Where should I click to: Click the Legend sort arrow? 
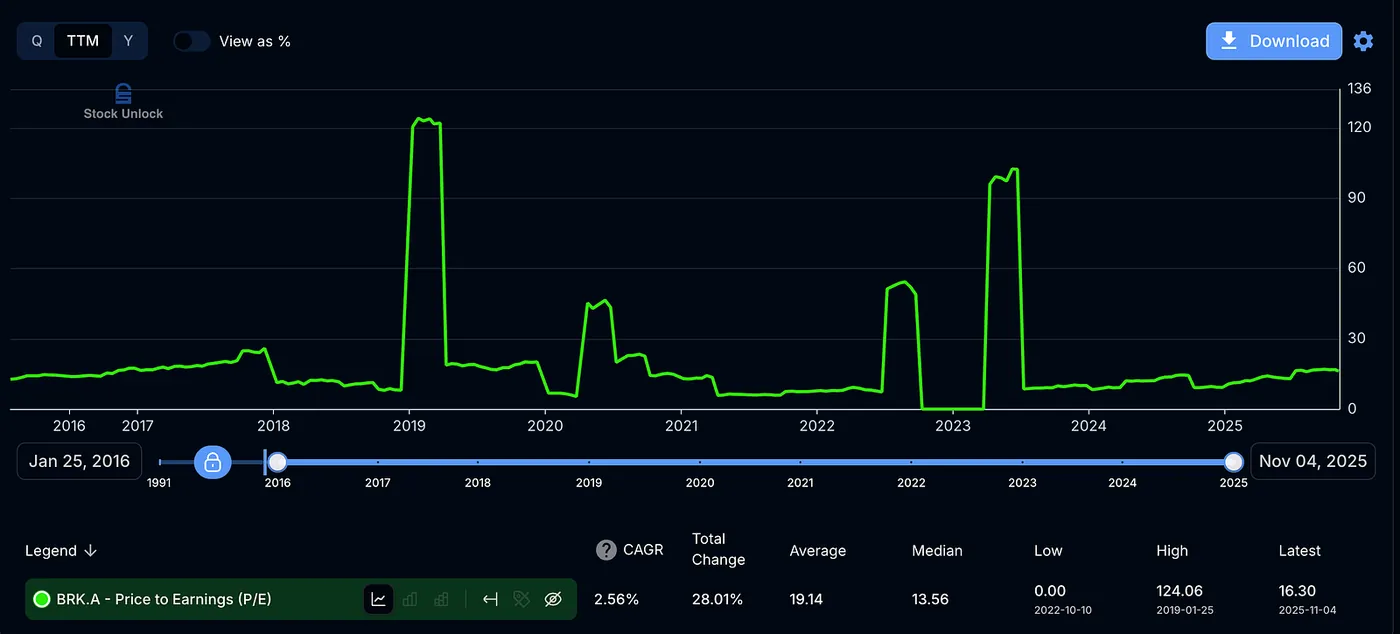coord(91,551)
